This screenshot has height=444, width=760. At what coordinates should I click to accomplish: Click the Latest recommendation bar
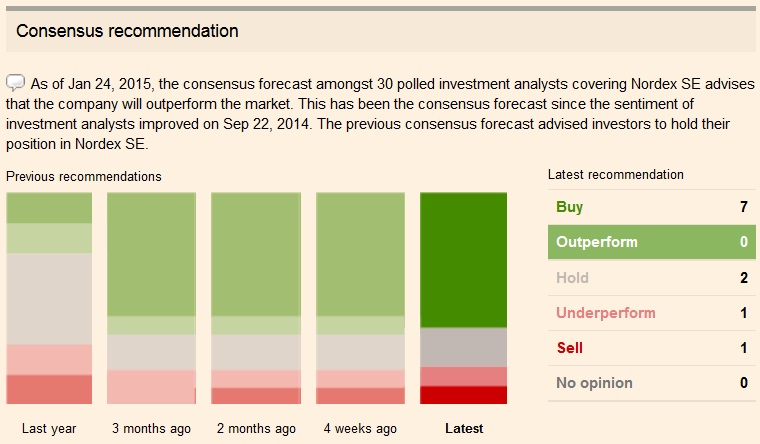pos(464,298)
